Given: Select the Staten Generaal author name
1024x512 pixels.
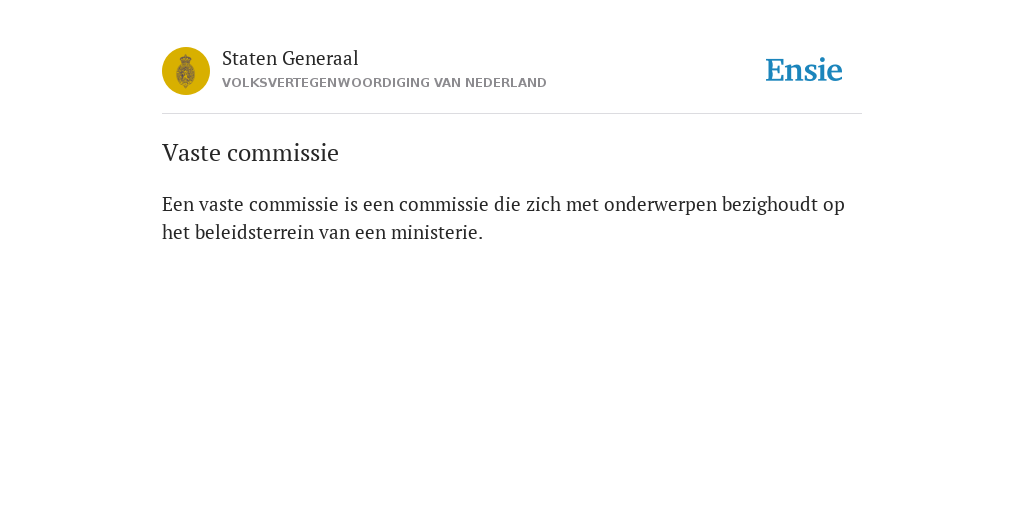Looking at the screenshot, I should 290,59.
